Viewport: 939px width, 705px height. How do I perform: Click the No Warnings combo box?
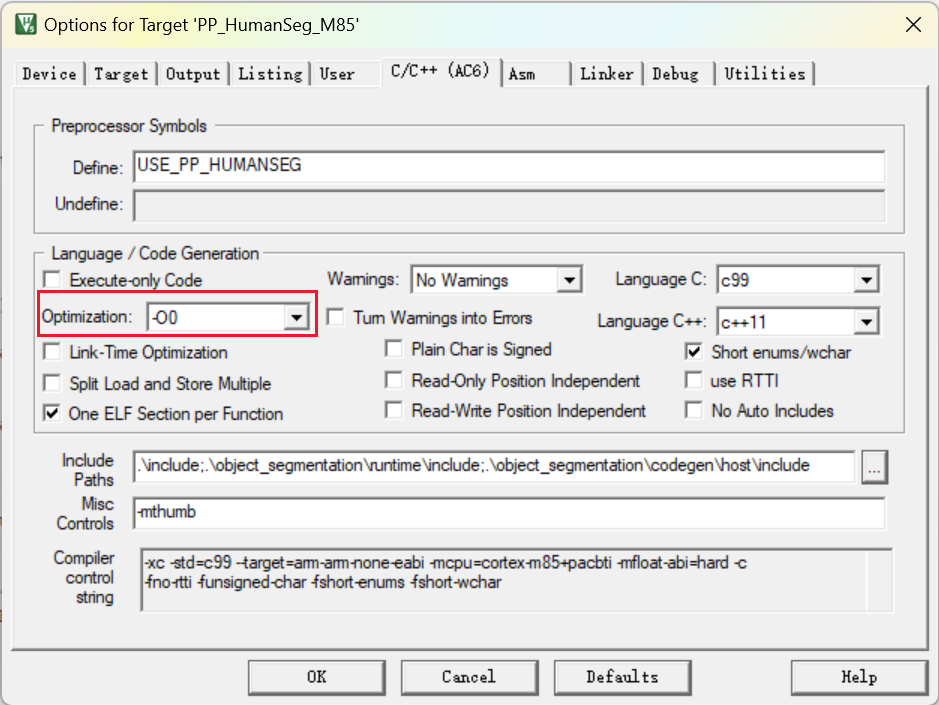click(x=496, y=280)
